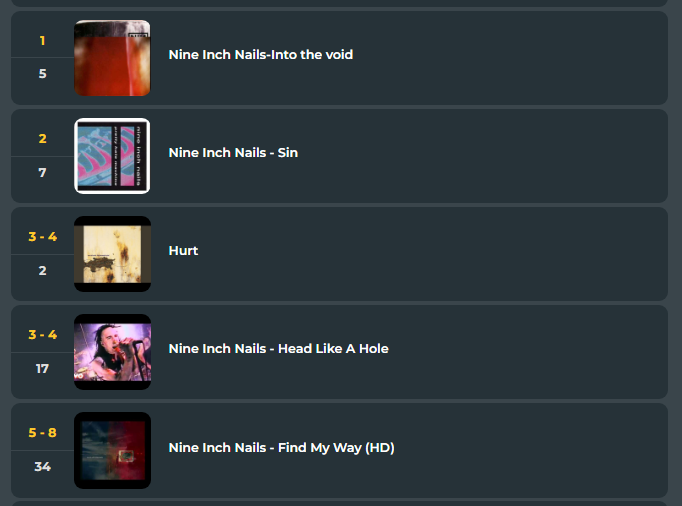Select the 'Hurt' song title
Viewport: 682px width, 506px height.
(x=183, y=251)
